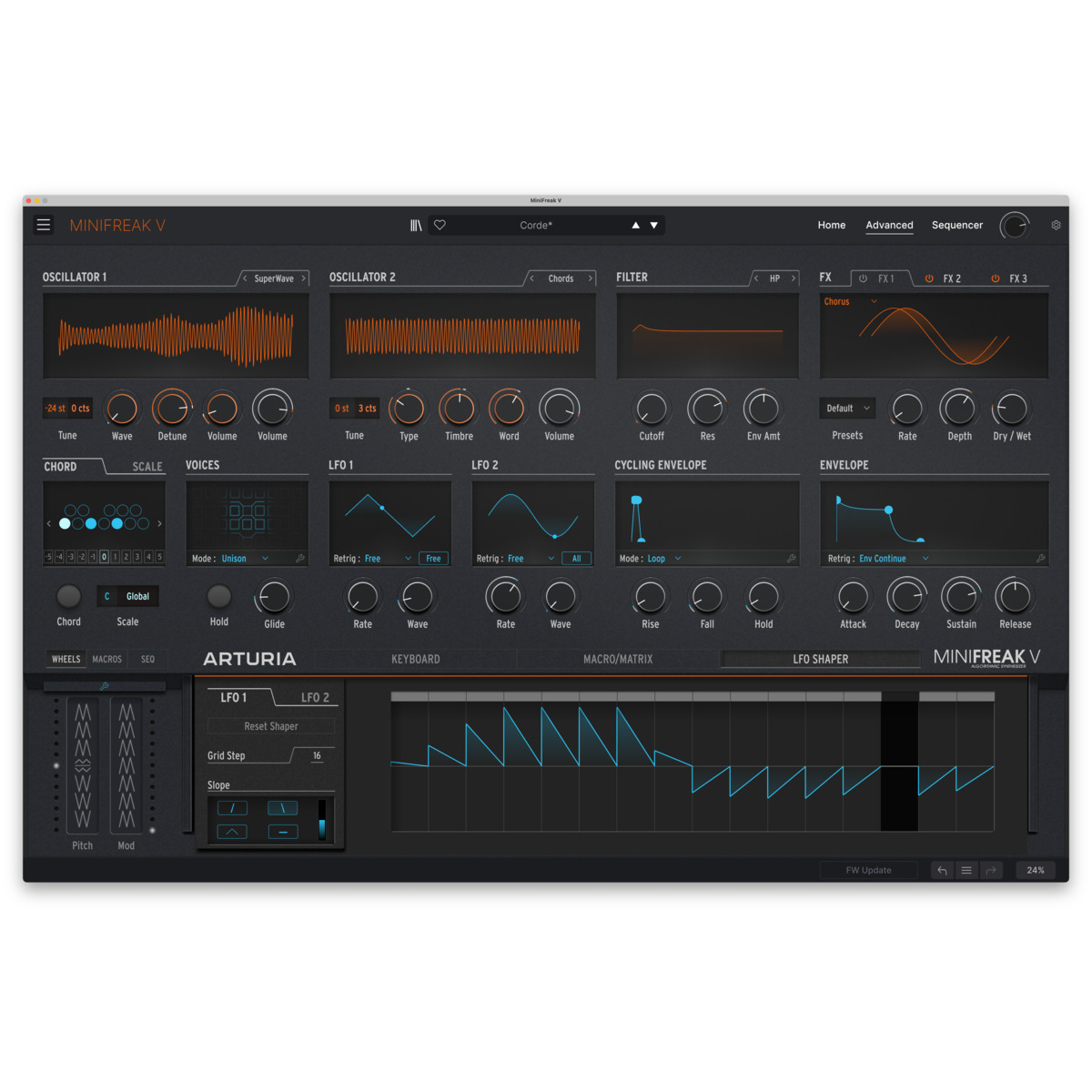The image size is (1092, 1092).
Task: Select previous filter type arrow
Action: pos(756,278)
